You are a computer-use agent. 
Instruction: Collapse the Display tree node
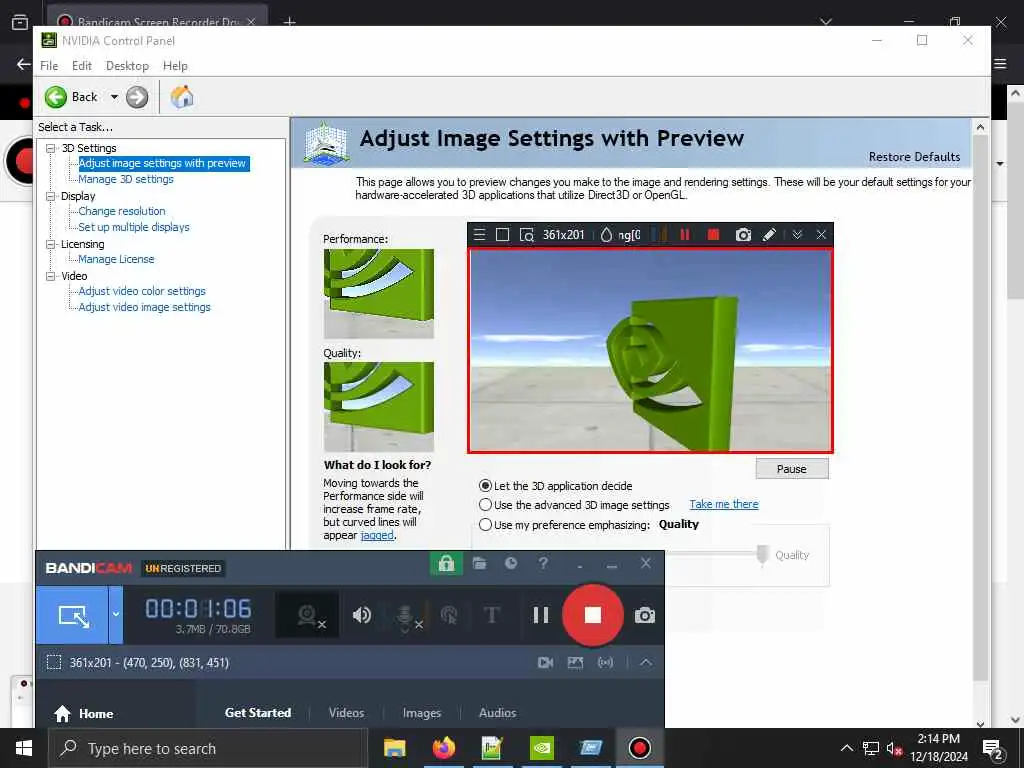pyautogui.click(x=50, y=196)
